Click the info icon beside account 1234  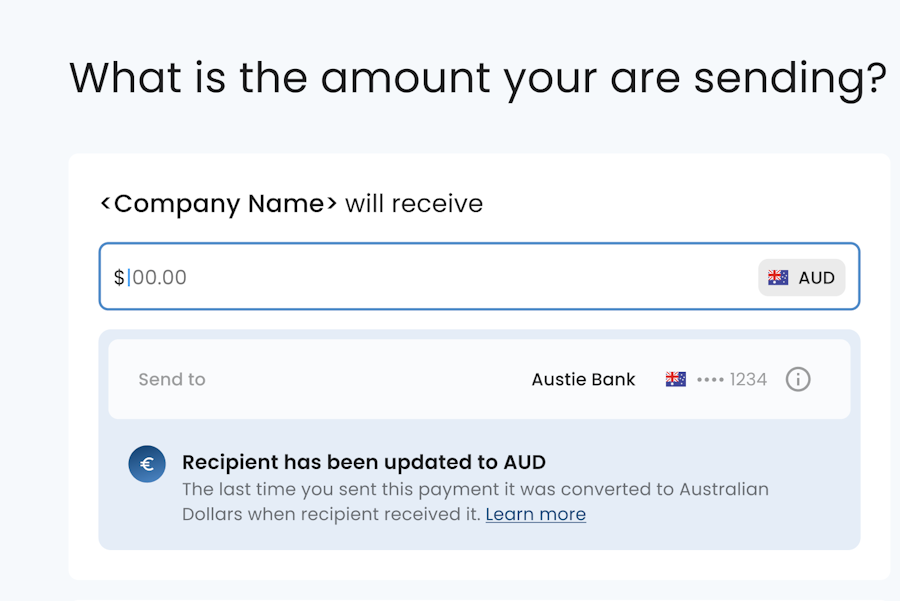[x=797, y=380]
